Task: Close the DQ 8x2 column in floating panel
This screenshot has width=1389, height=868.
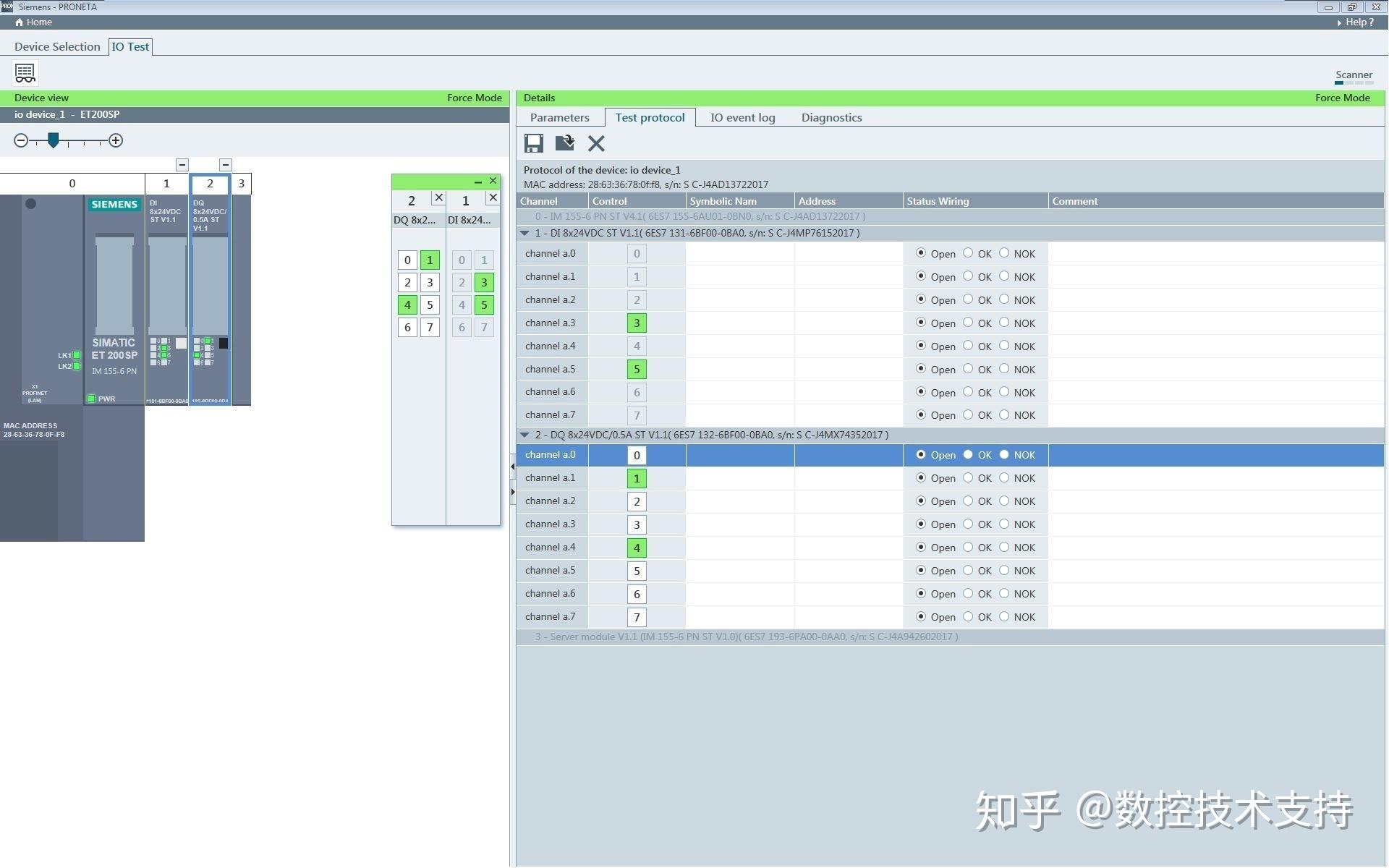Action: click(x=438, y=197)
